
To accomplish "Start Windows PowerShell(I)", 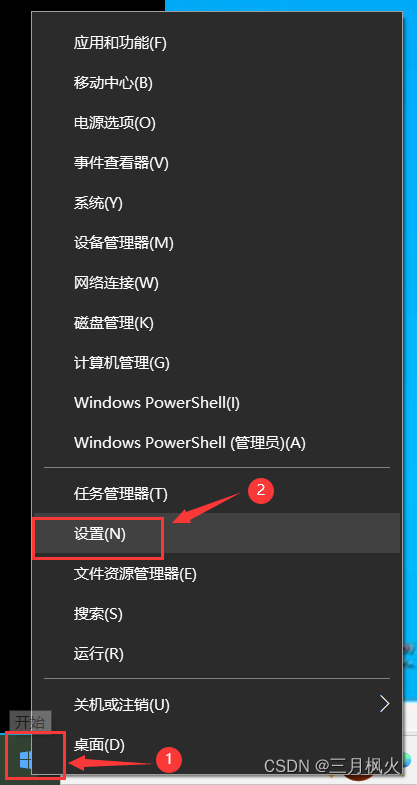I will 157,403.
